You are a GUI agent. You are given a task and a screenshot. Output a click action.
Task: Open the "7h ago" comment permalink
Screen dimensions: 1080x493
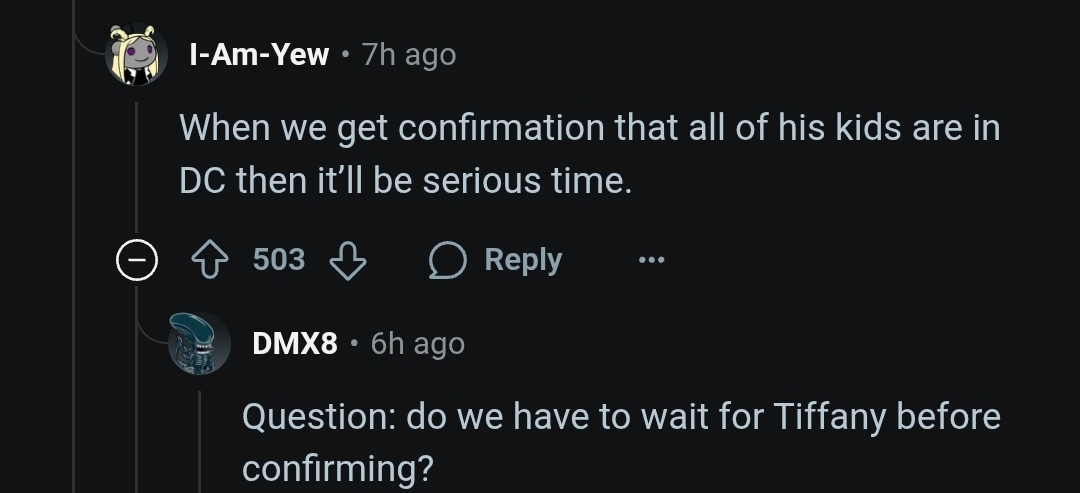click(409, 55)
